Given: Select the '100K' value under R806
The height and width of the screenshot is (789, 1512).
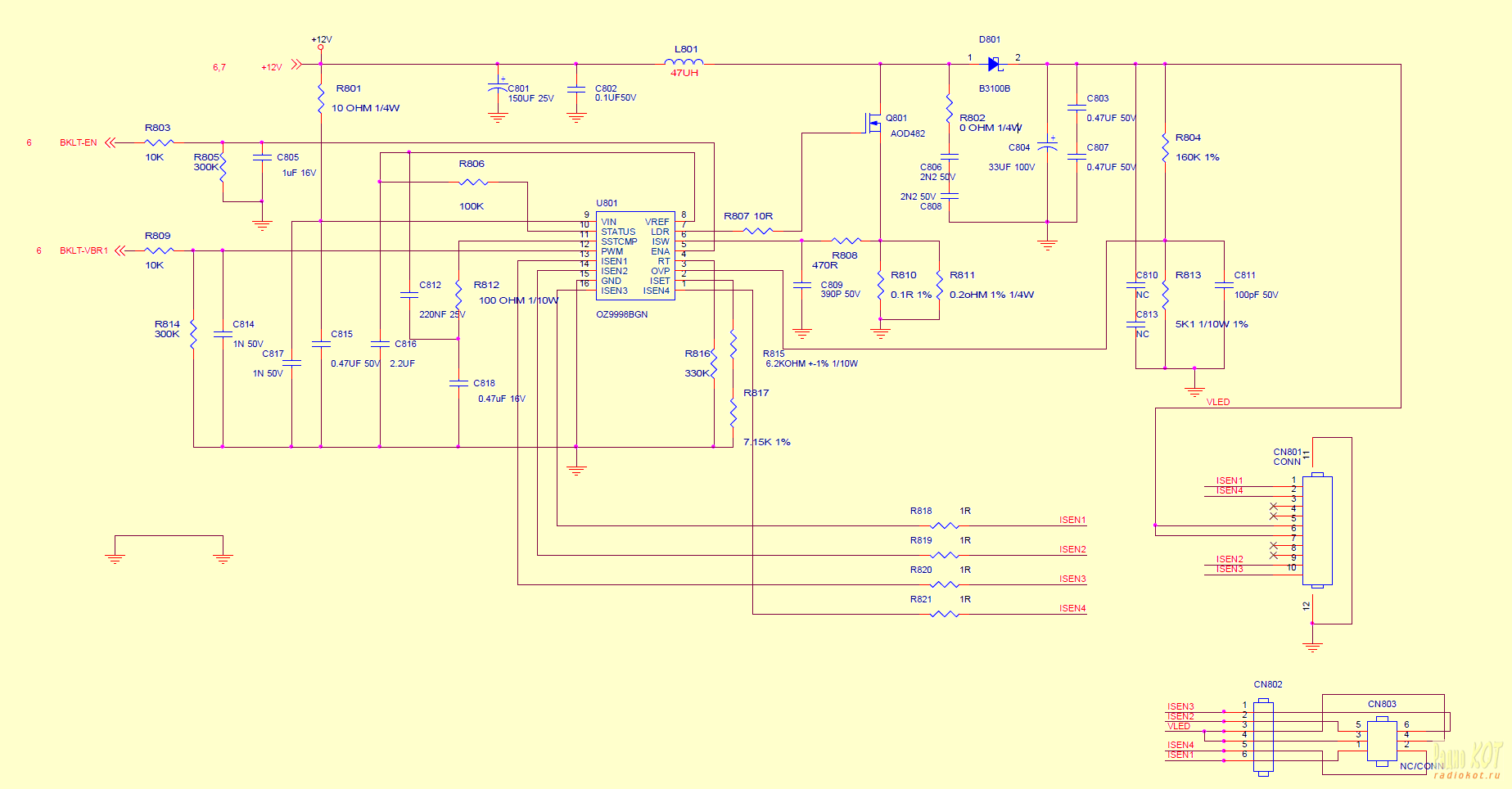Looking at the screenshot, I should pos(472,206).
